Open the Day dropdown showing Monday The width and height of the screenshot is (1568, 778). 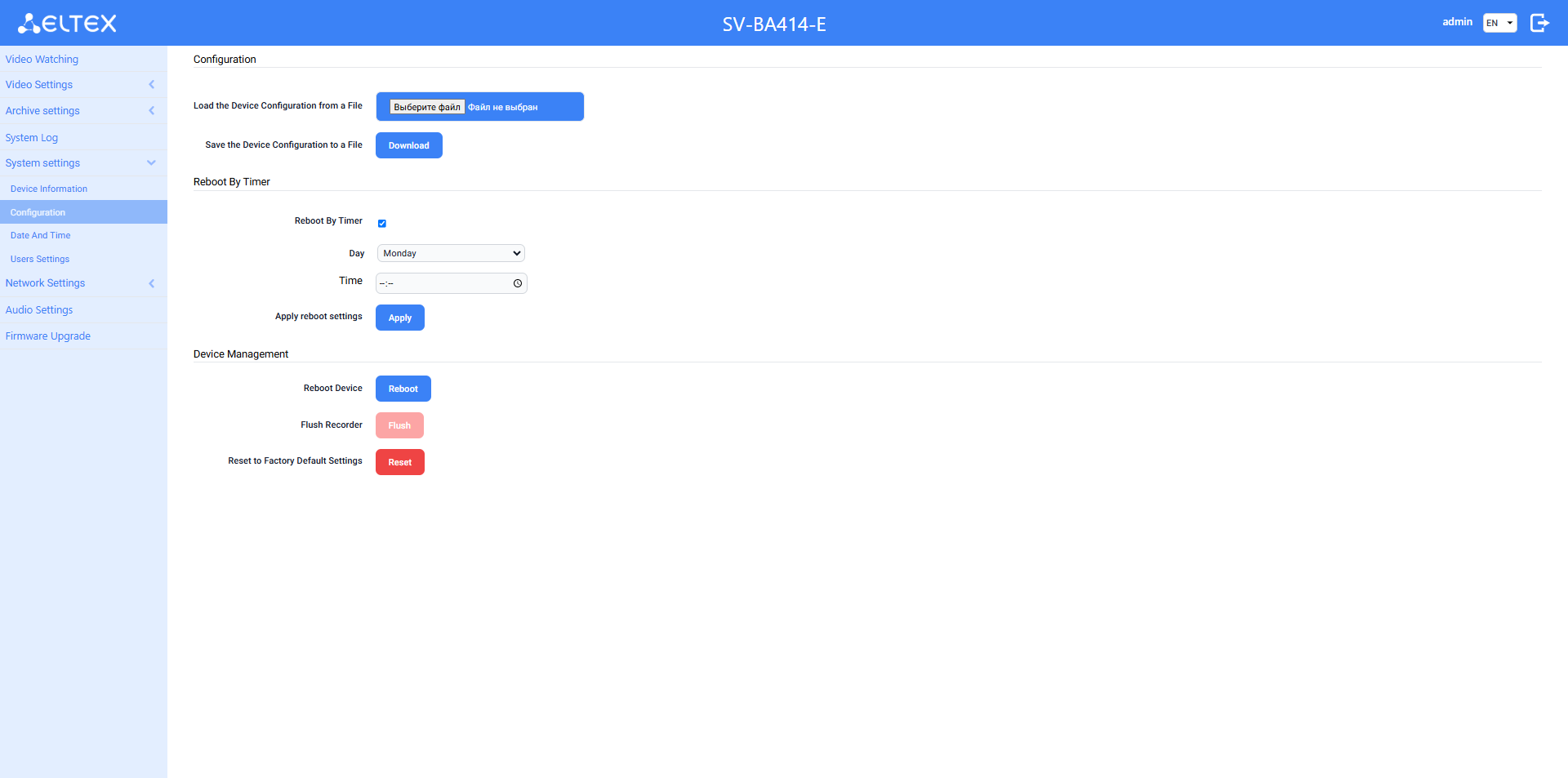point(451,253)
